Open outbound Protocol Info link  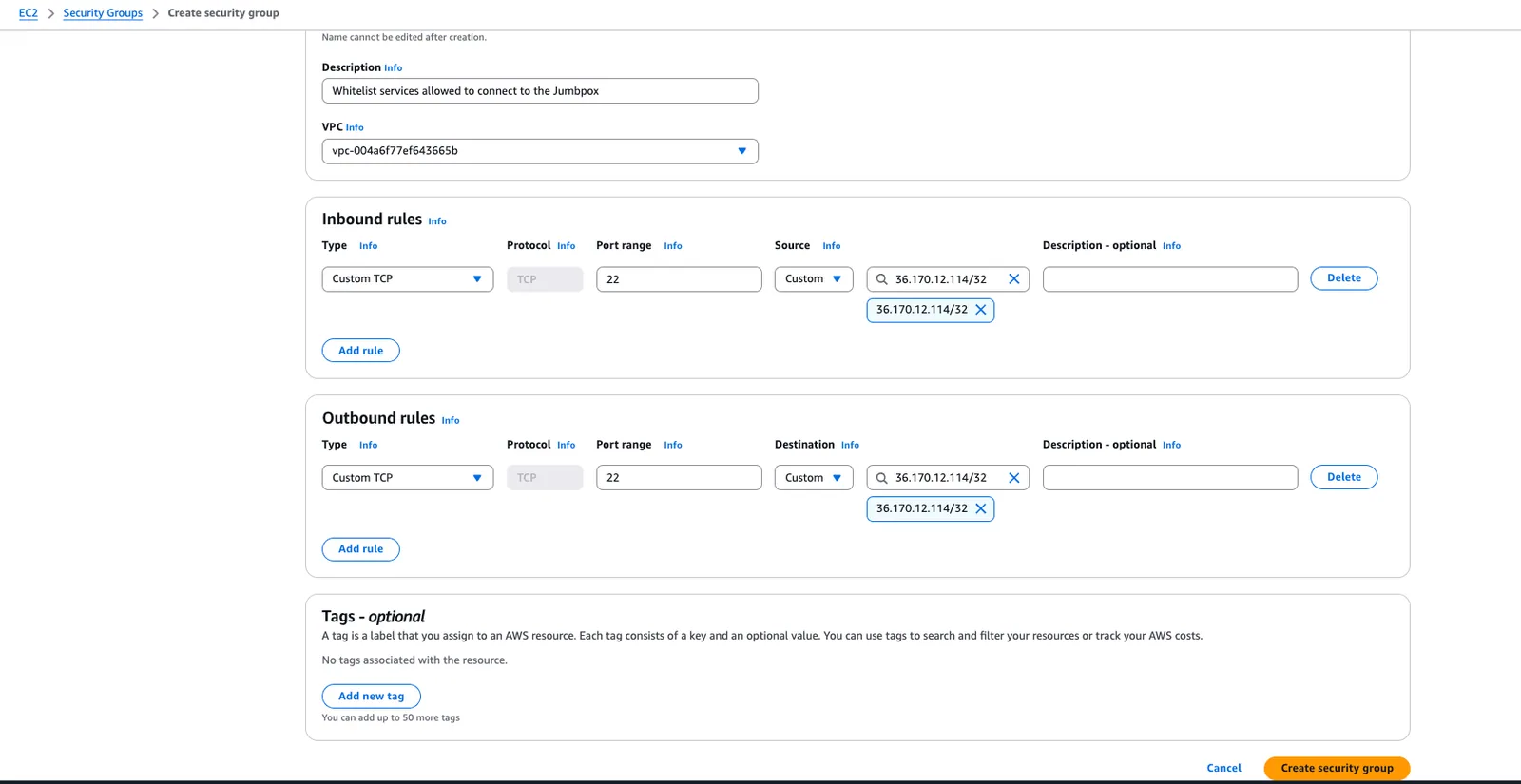[567, 446]
